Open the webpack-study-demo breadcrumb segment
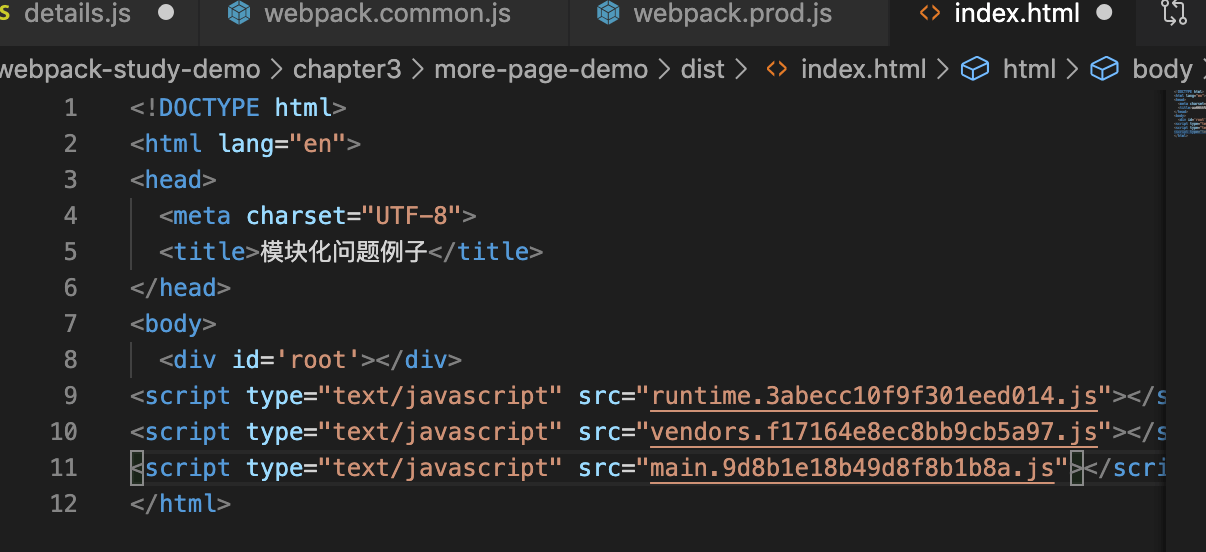This screenshot has height=552, width=1206. click(x=130, y=69)
